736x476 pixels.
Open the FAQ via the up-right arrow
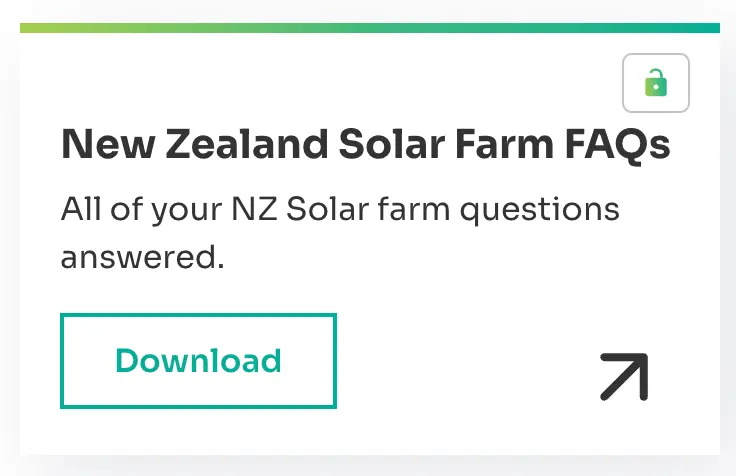pyautogui.click(x=624, y=377)
